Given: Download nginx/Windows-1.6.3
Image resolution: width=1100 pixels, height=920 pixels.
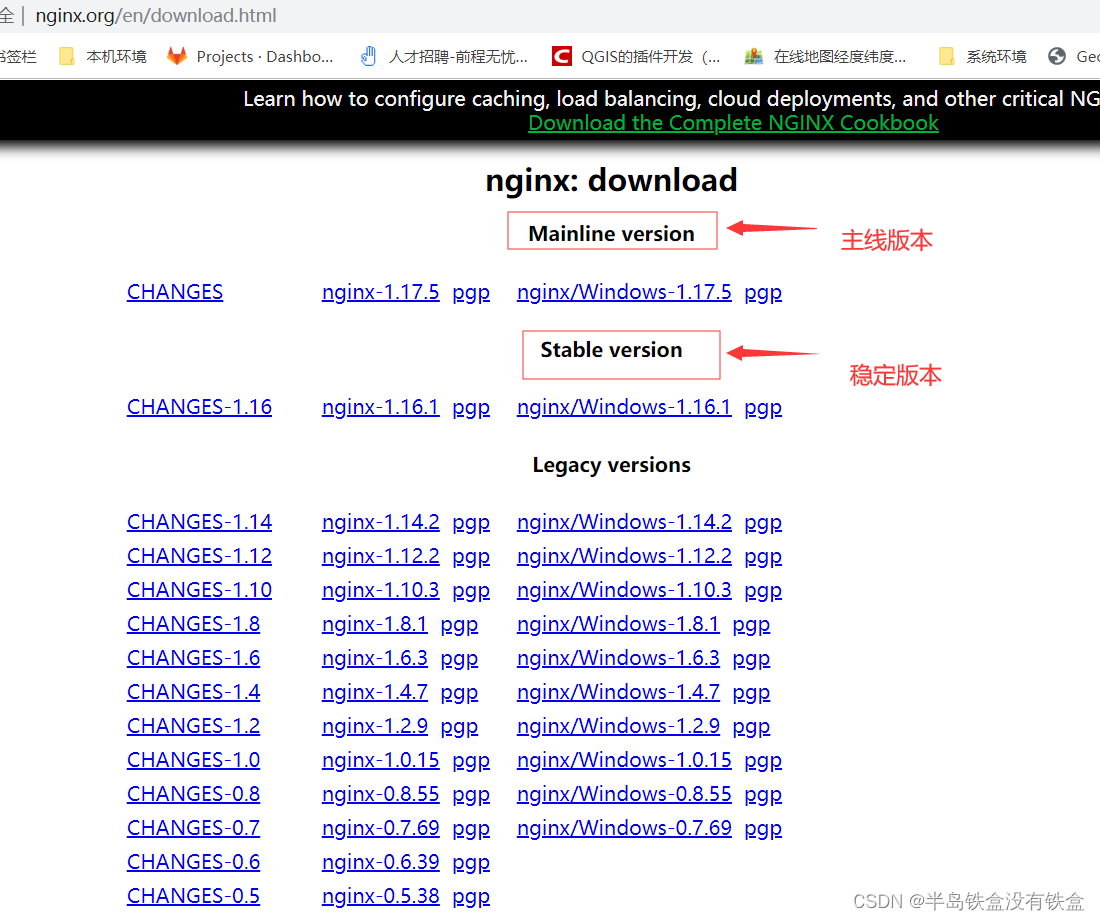Looking at the screenshot, I should pyautogui.click(x=618, y=658).
